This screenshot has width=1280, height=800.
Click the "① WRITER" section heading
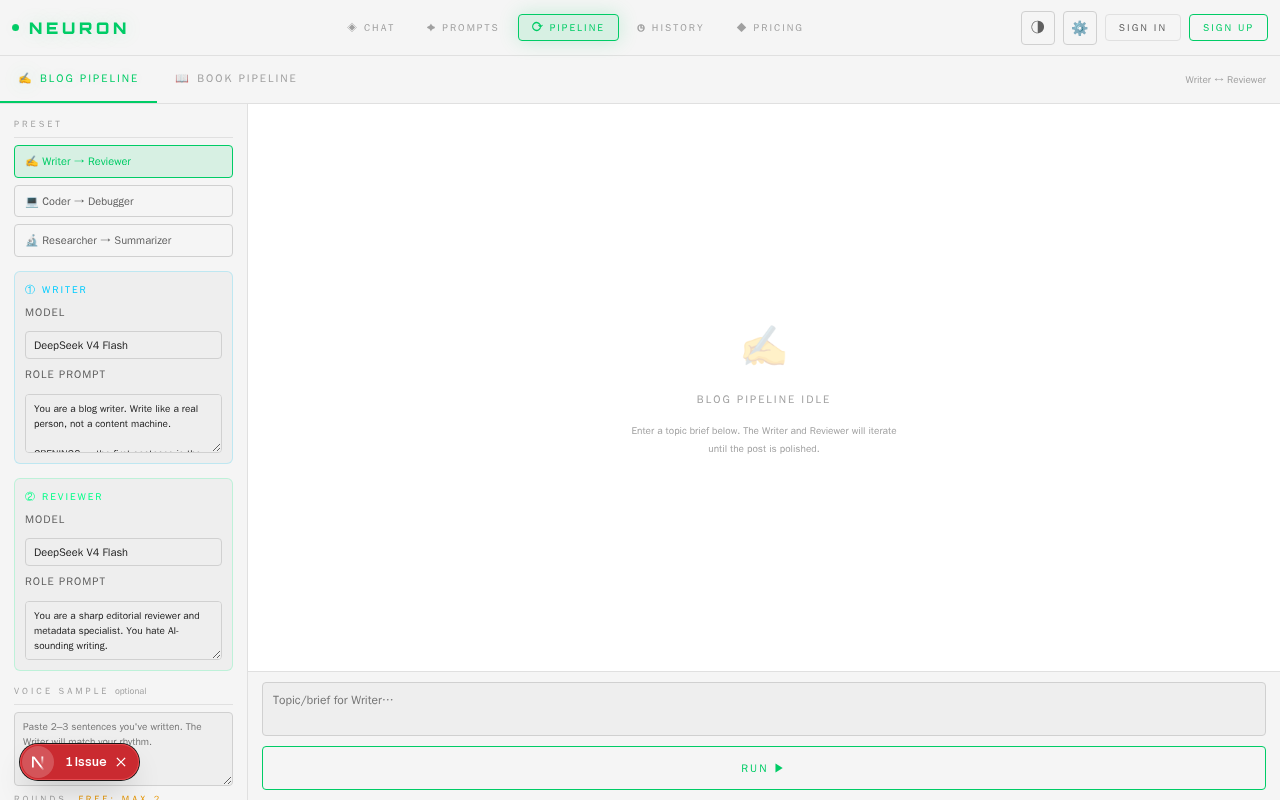pyautogui.click(x=56, y=290)
